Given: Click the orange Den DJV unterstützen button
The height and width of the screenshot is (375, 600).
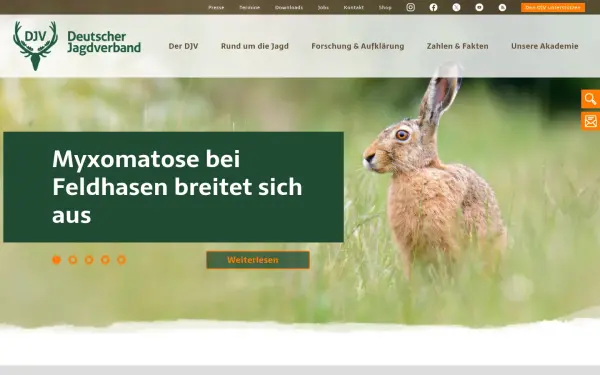Looking at the screenshot, I should click(x=553, y=7).
